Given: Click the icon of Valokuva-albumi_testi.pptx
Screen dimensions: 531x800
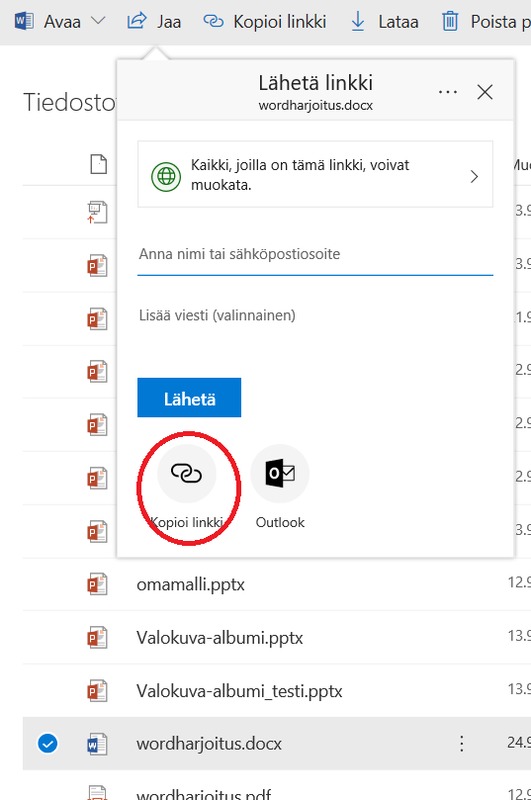Looking at the screenshot, I should click(x=97, y=691).
